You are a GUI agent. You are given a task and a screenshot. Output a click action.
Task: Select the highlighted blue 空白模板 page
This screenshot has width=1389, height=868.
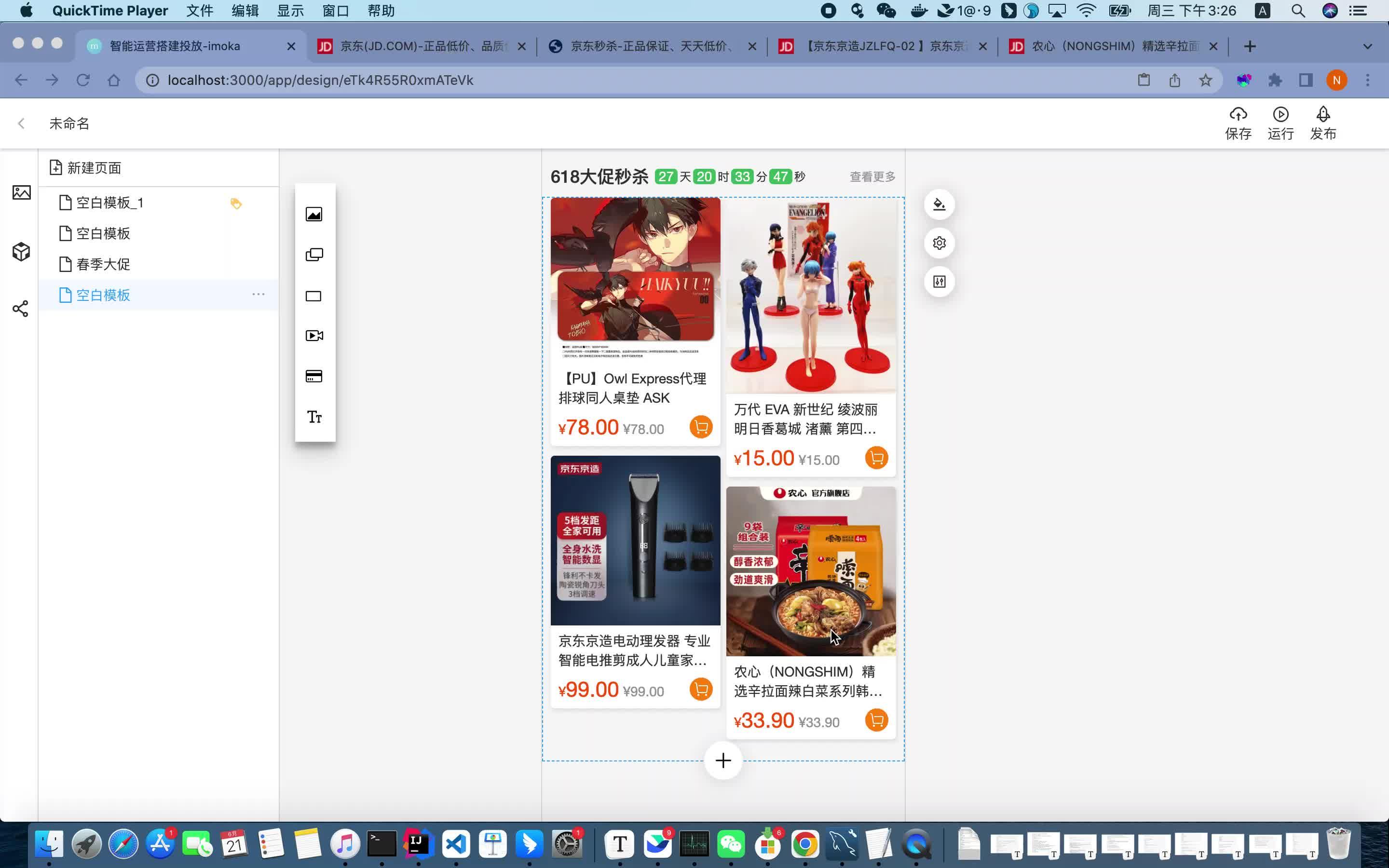tap(159, 295)
